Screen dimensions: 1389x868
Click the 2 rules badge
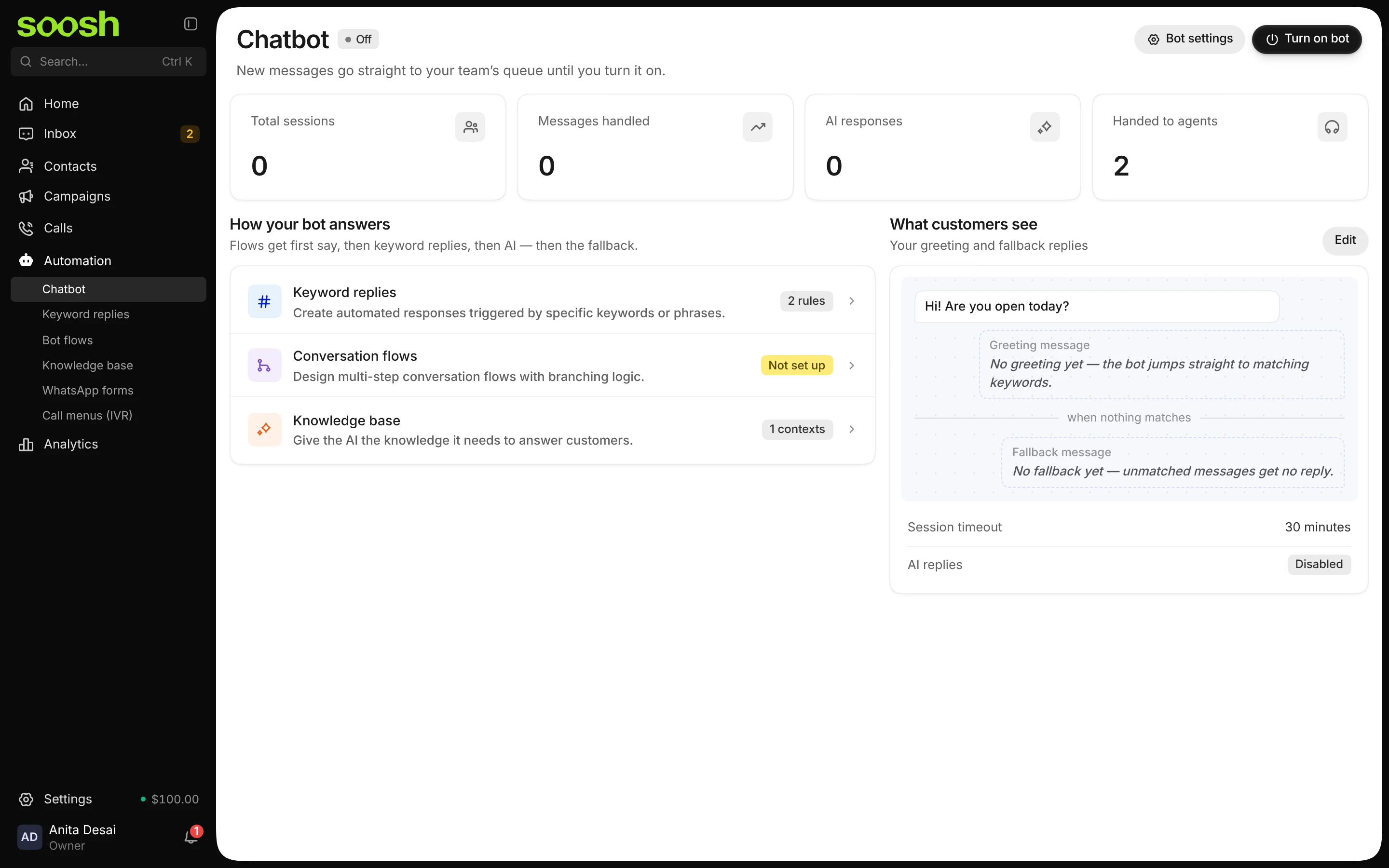[806, 301]
